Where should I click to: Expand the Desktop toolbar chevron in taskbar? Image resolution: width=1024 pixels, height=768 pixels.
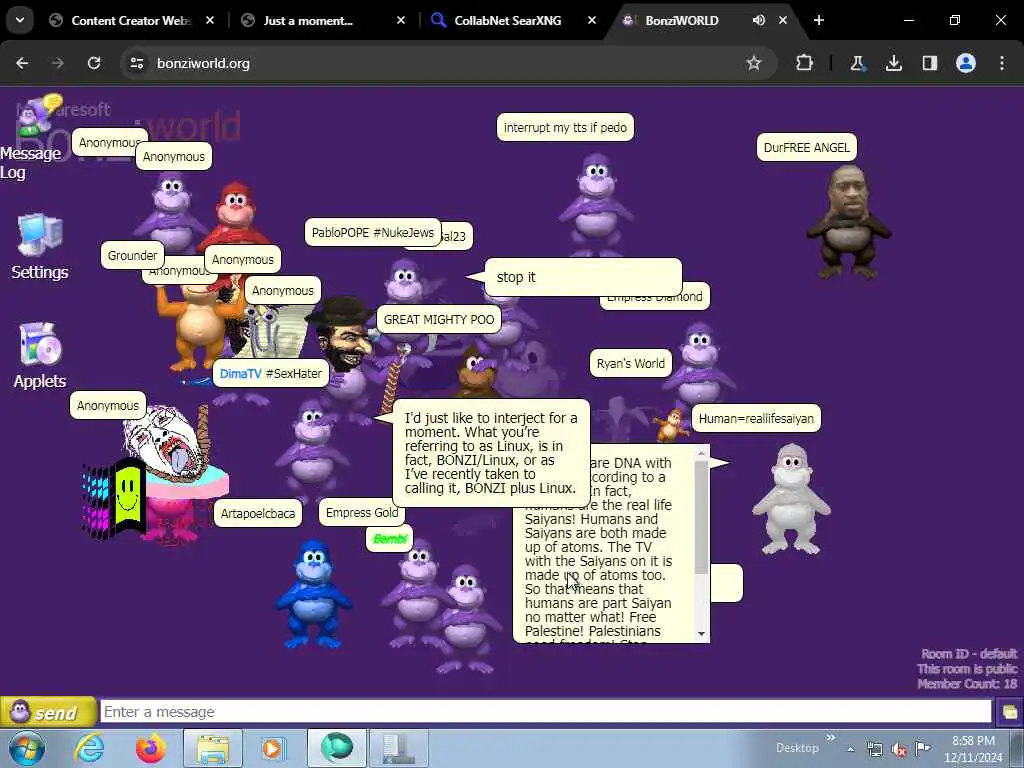pyautogui.click(x=831, y=738)
